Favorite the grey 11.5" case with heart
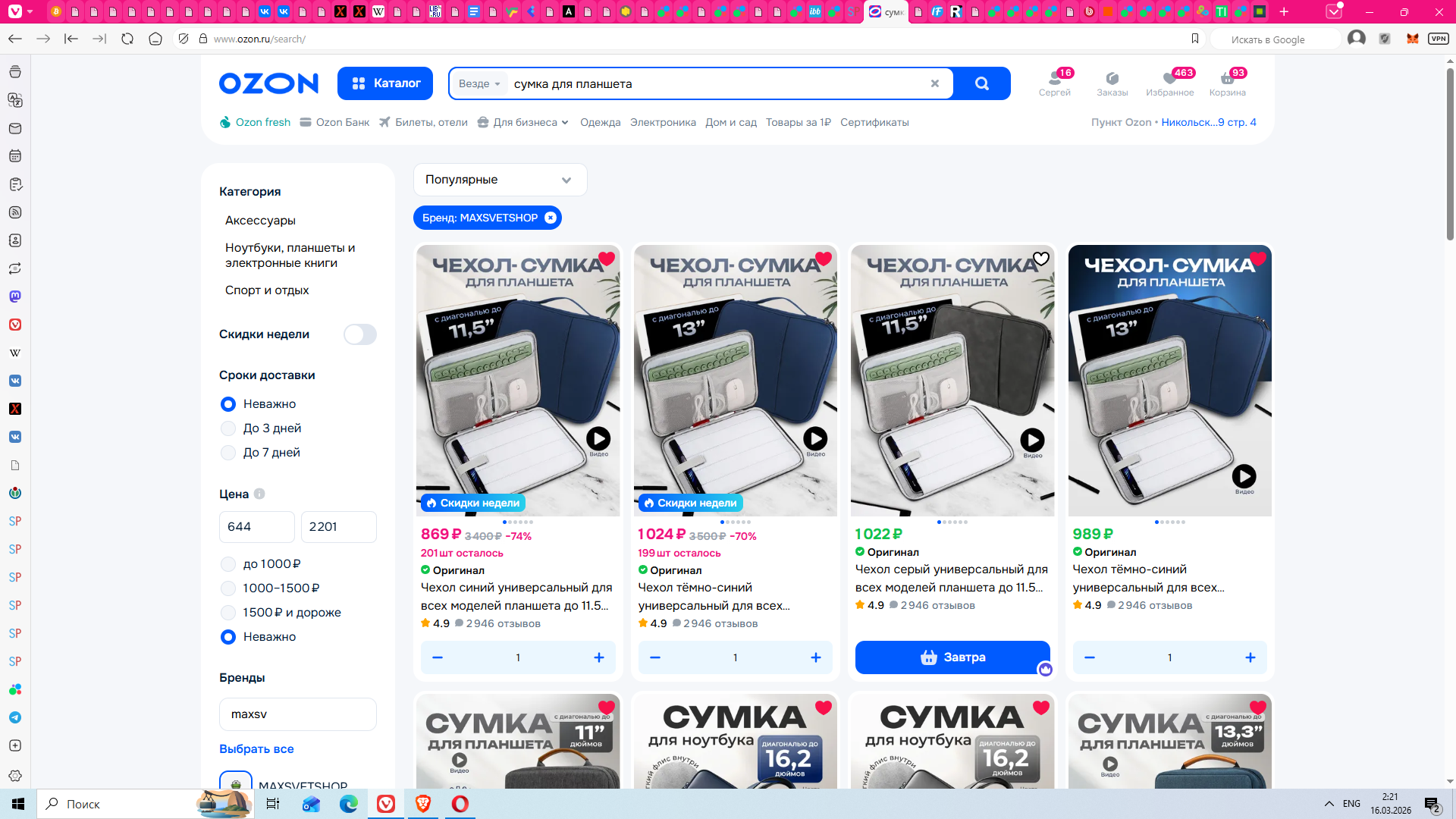 (1041, 259)
